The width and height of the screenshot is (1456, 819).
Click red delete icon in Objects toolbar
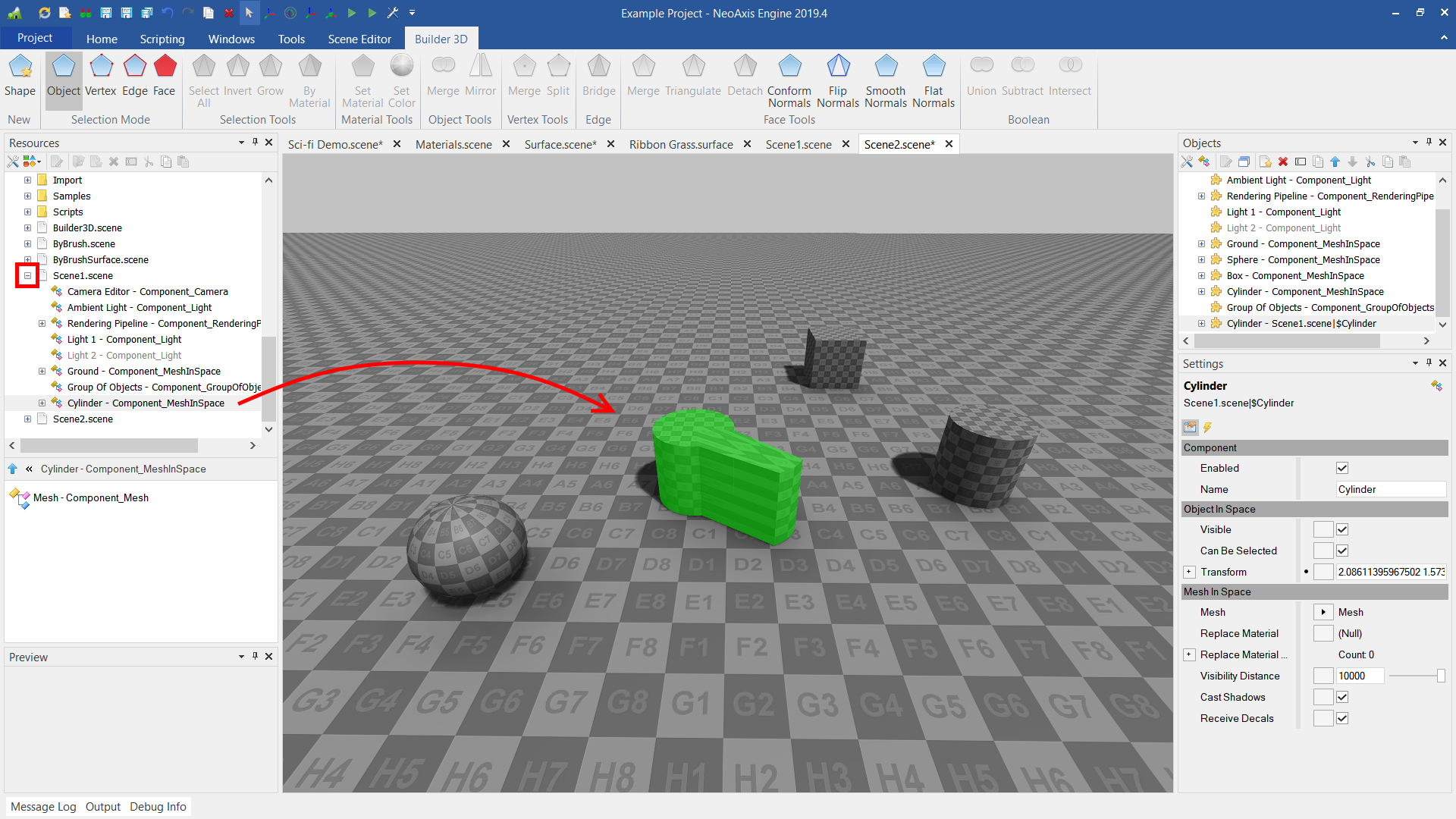point(1283,162)
